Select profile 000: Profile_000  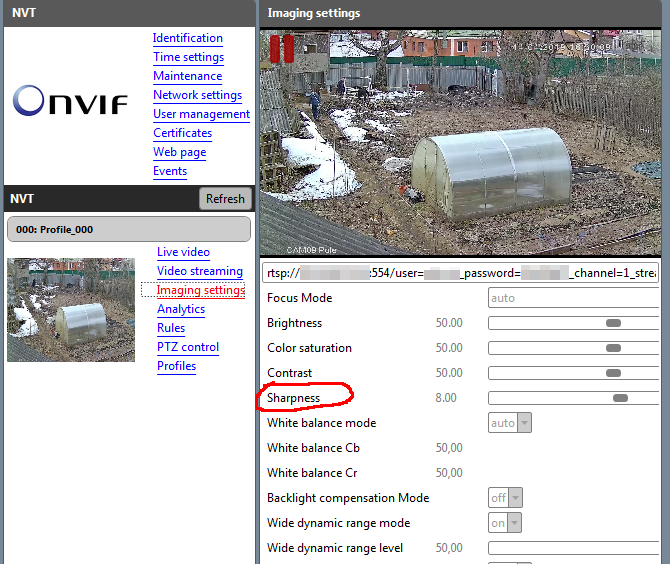(x=128, y=229)
